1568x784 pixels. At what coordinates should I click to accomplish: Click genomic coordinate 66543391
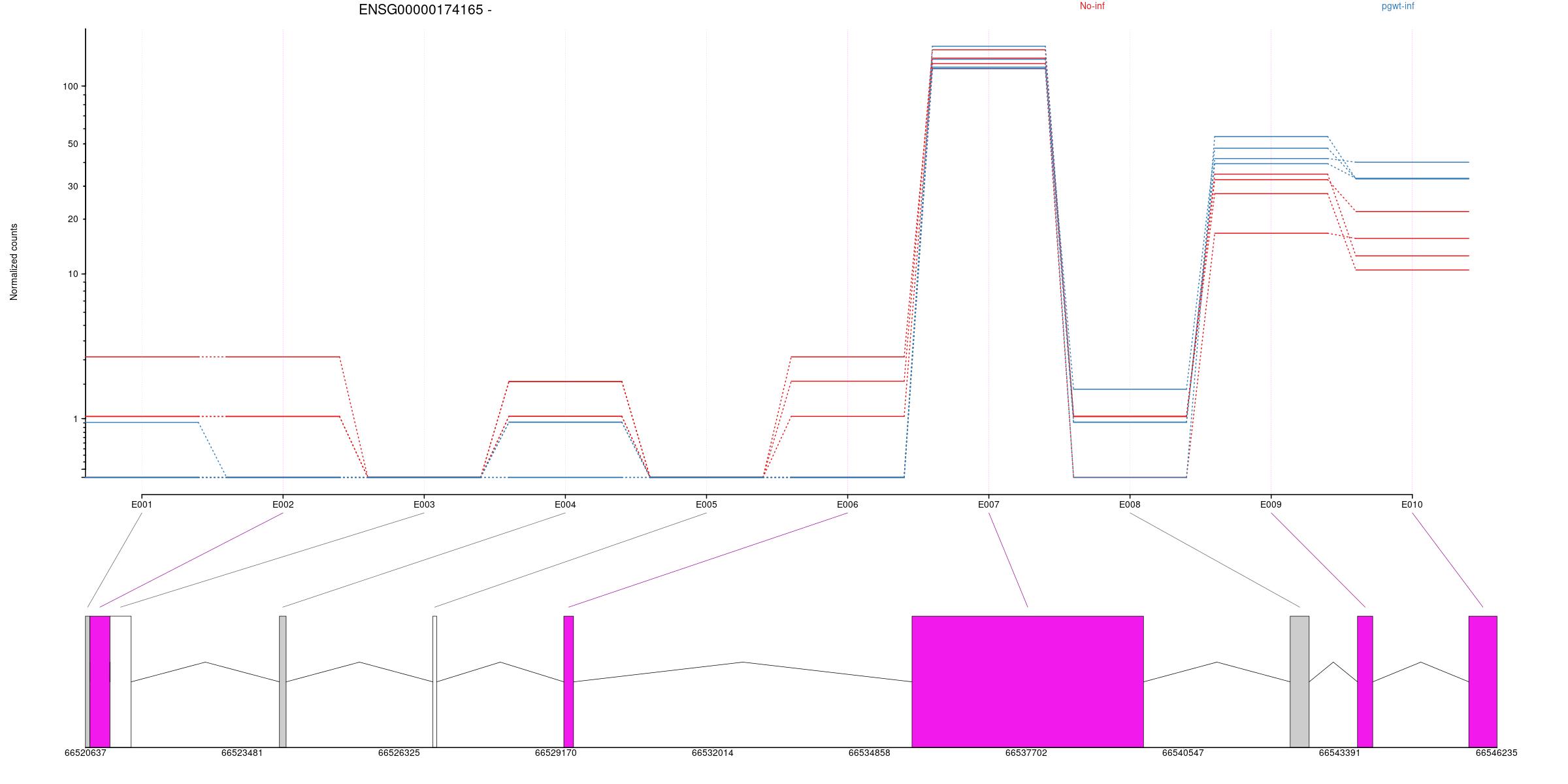[1339, 753]
